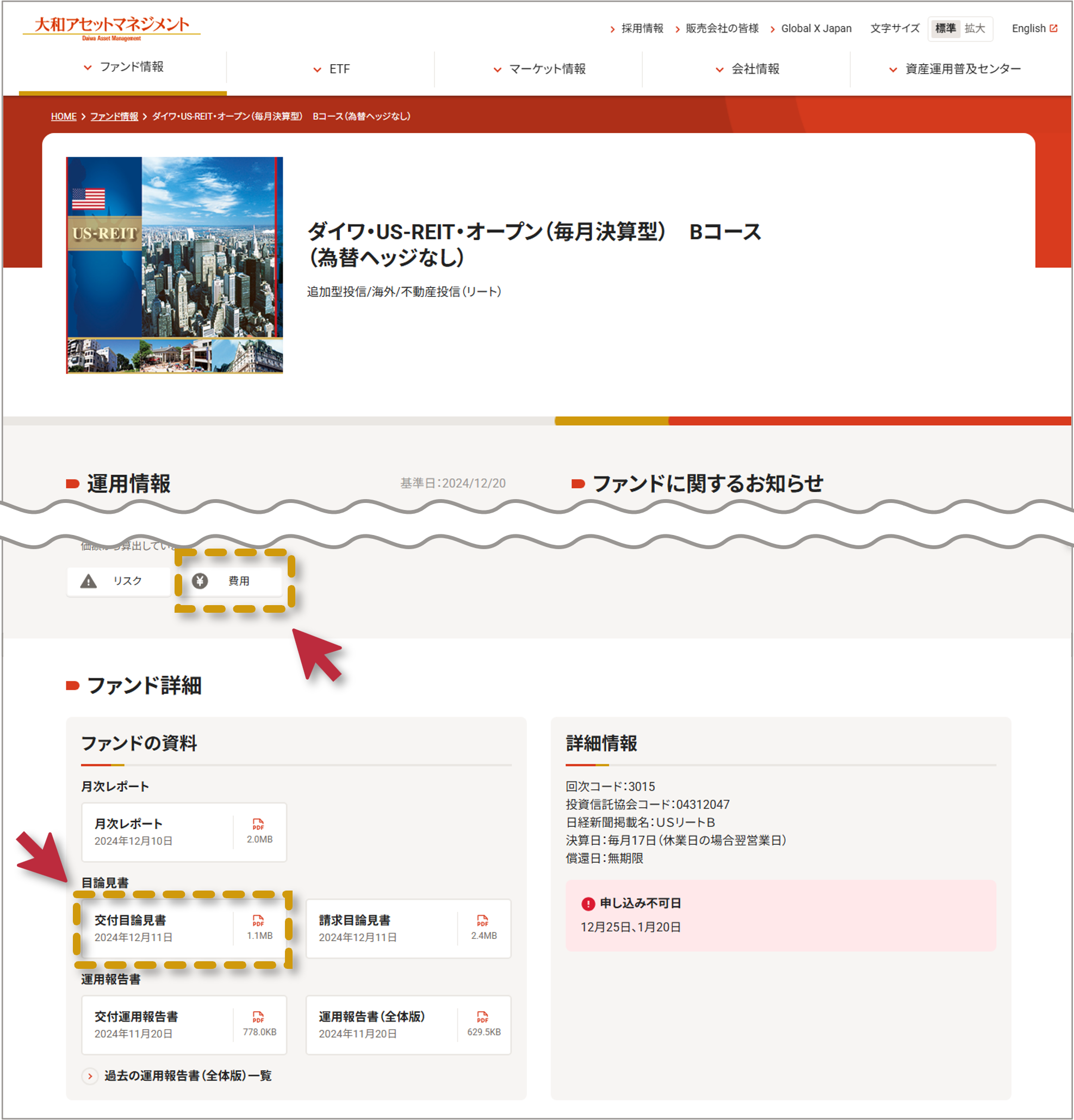Click the 申し込み不可日 alert icon
Viewport: 1074px width, 1120px height.
[x=588, y=904]
